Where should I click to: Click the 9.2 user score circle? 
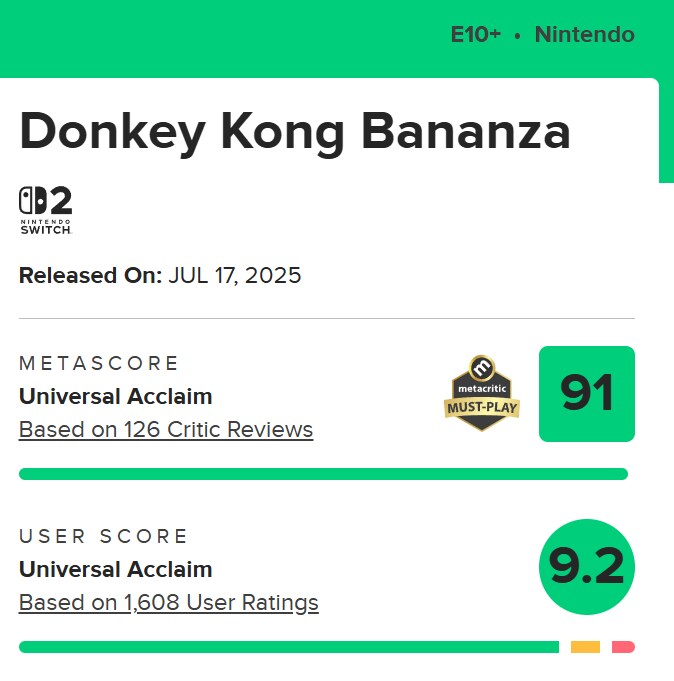587,567
